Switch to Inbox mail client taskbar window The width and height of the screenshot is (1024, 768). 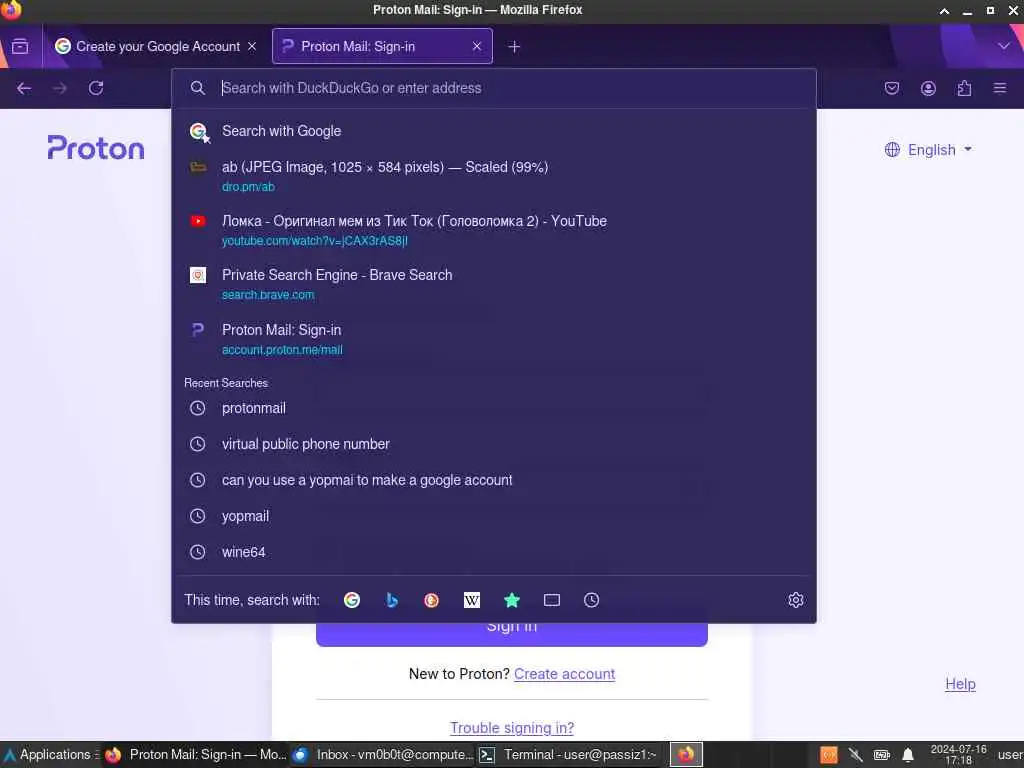click(383, 754)
